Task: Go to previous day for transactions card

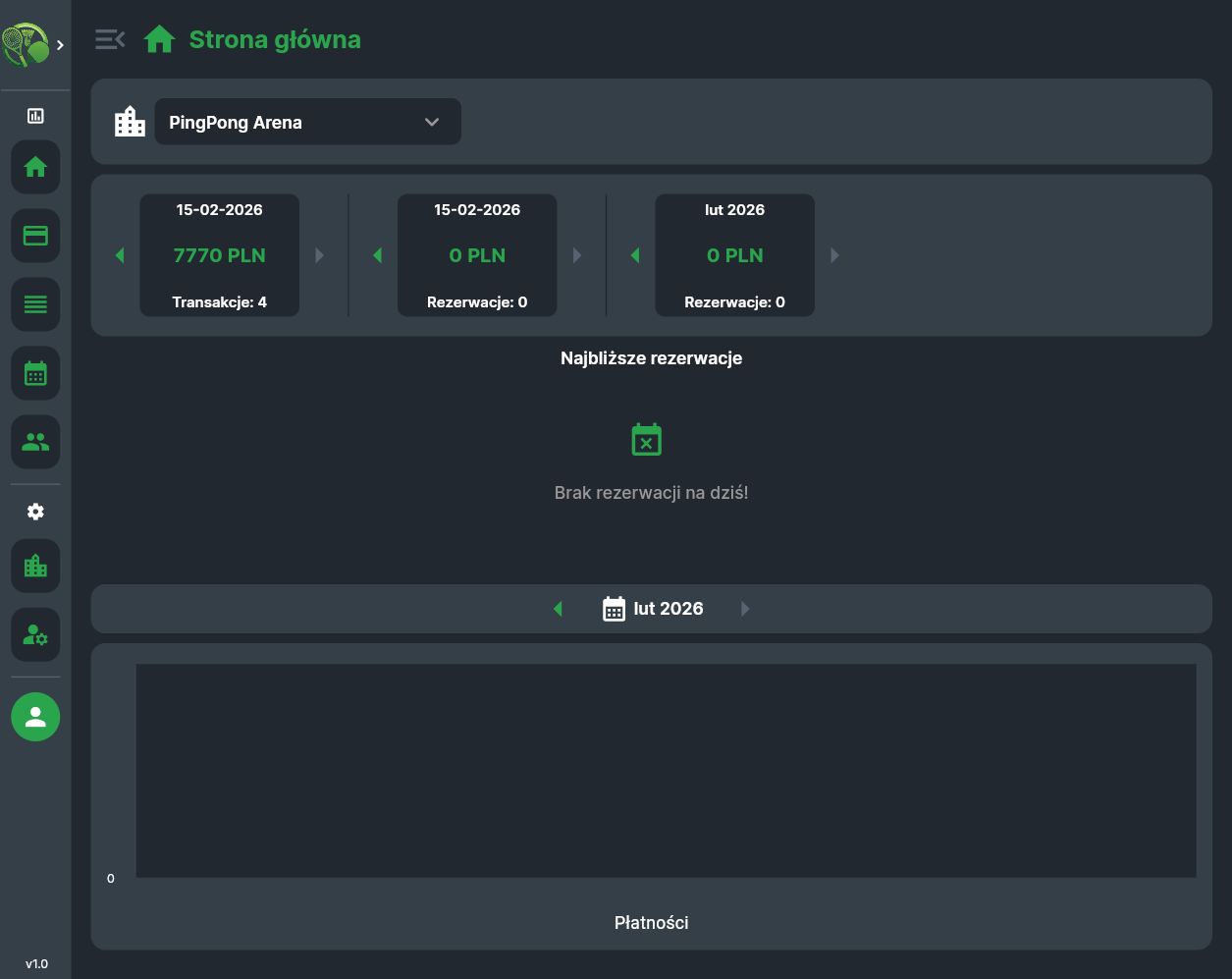Action: pos(120,255)
